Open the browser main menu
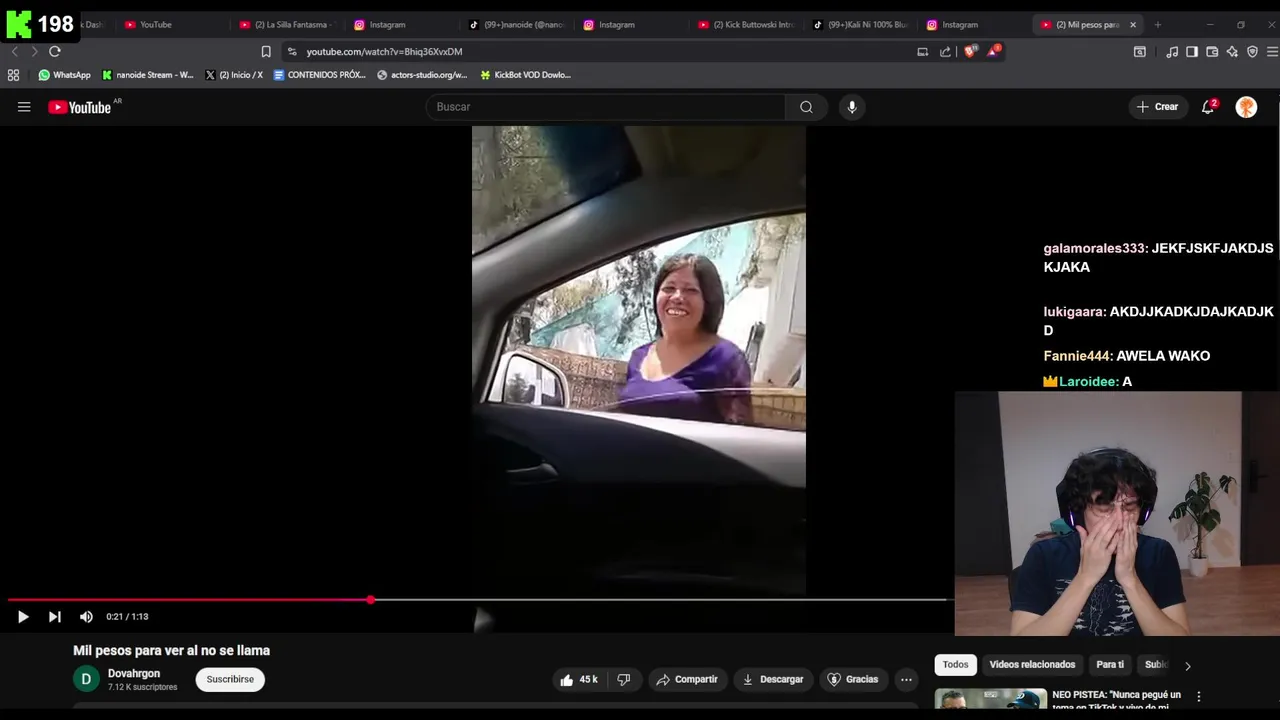The height and width of the screenshot is (720, 1280). click(1272, 52)
